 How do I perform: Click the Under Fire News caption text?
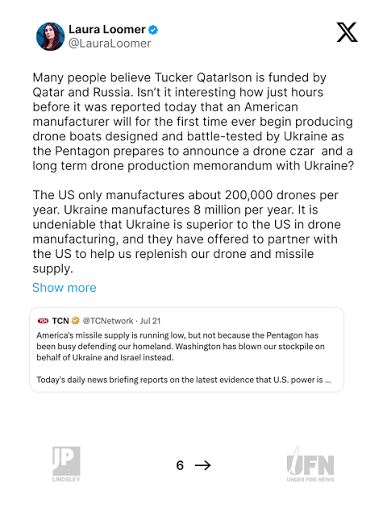310,479
